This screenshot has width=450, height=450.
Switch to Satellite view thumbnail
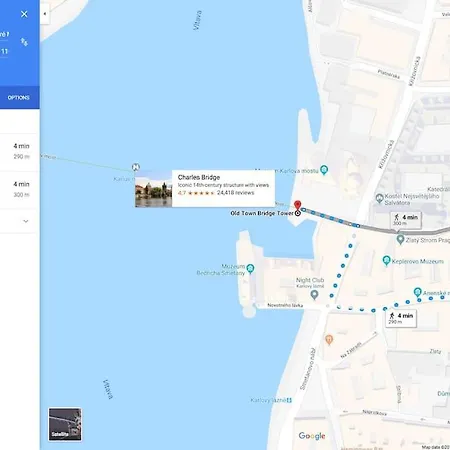tap(65, 424)
